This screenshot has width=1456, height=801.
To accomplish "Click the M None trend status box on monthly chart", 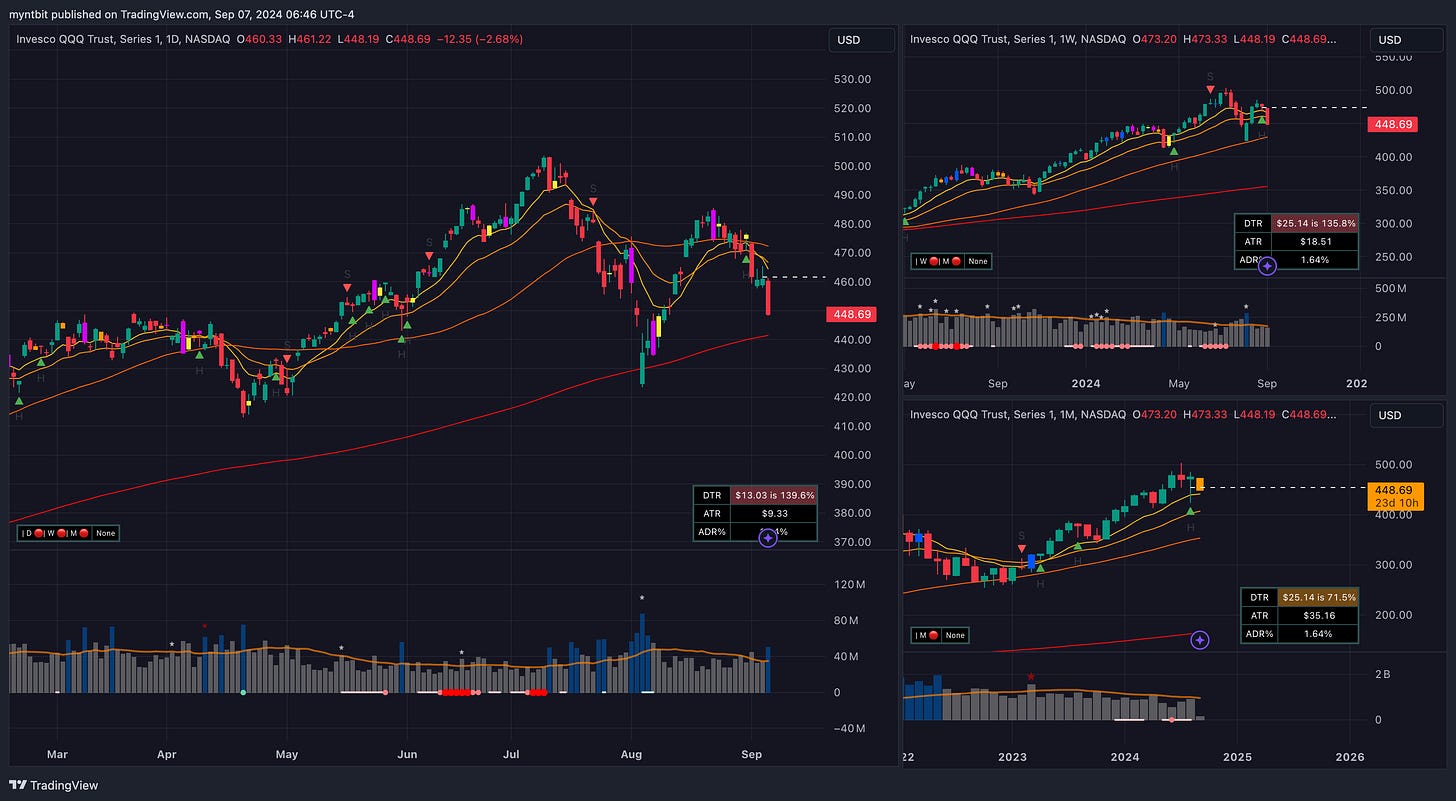I will 939,635.
